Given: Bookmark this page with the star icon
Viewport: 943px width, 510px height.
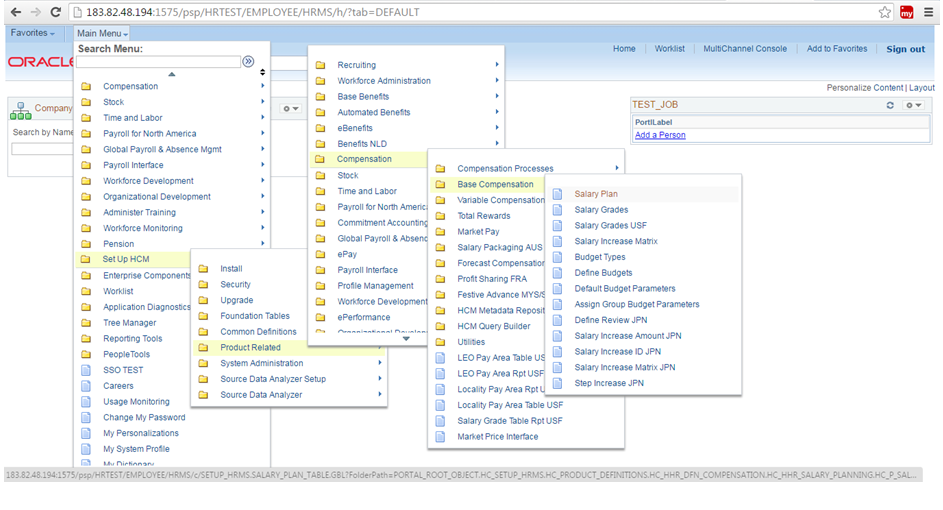Looking at the screenshot, I should pos(885,12).
